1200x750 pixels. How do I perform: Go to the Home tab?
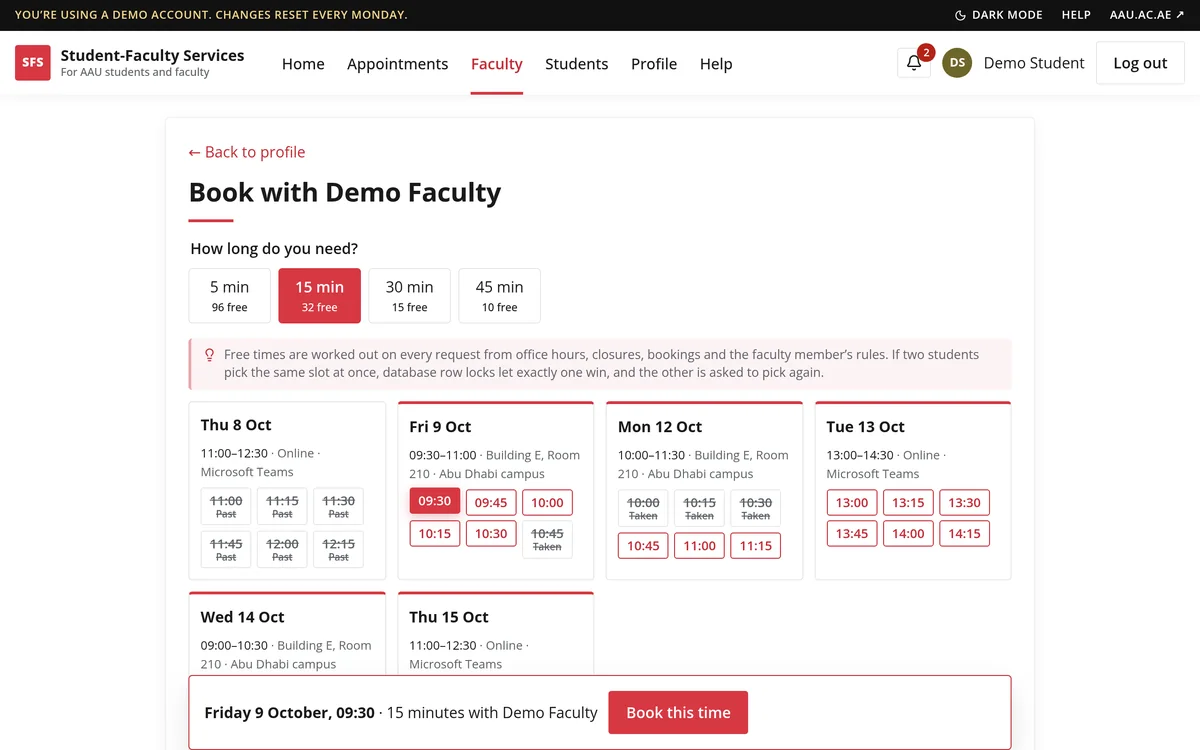pos(303,63)
